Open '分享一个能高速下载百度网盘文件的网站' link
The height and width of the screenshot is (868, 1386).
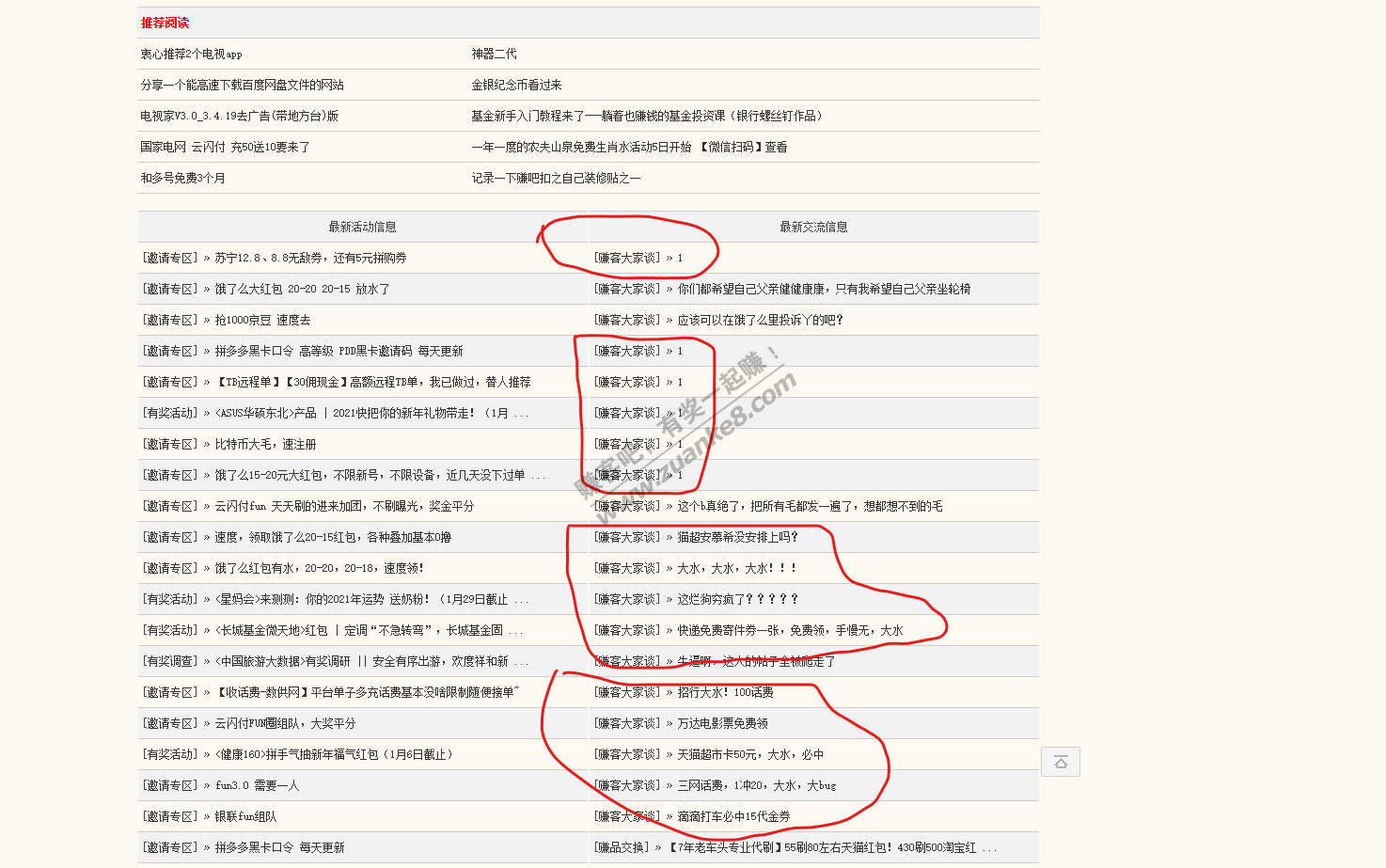pos(243,86)
